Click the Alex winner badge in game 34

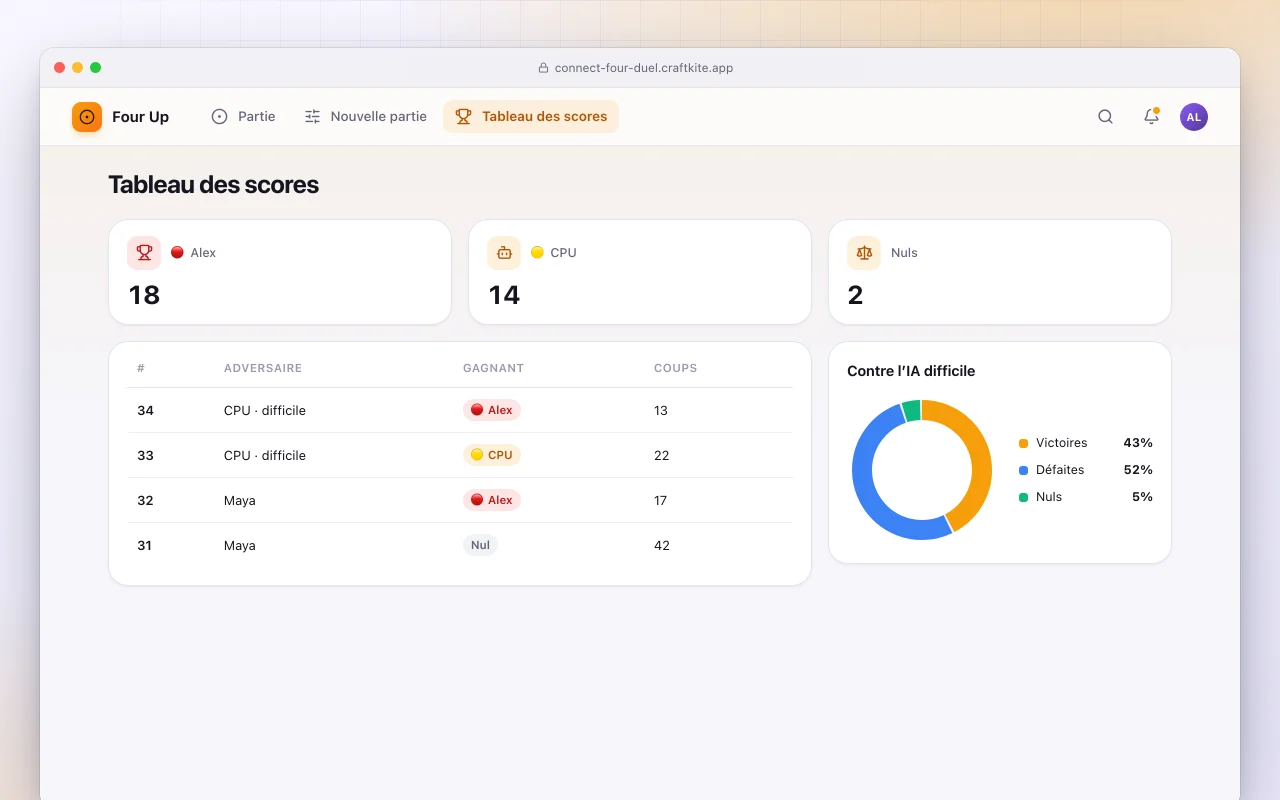pos(492,410)
